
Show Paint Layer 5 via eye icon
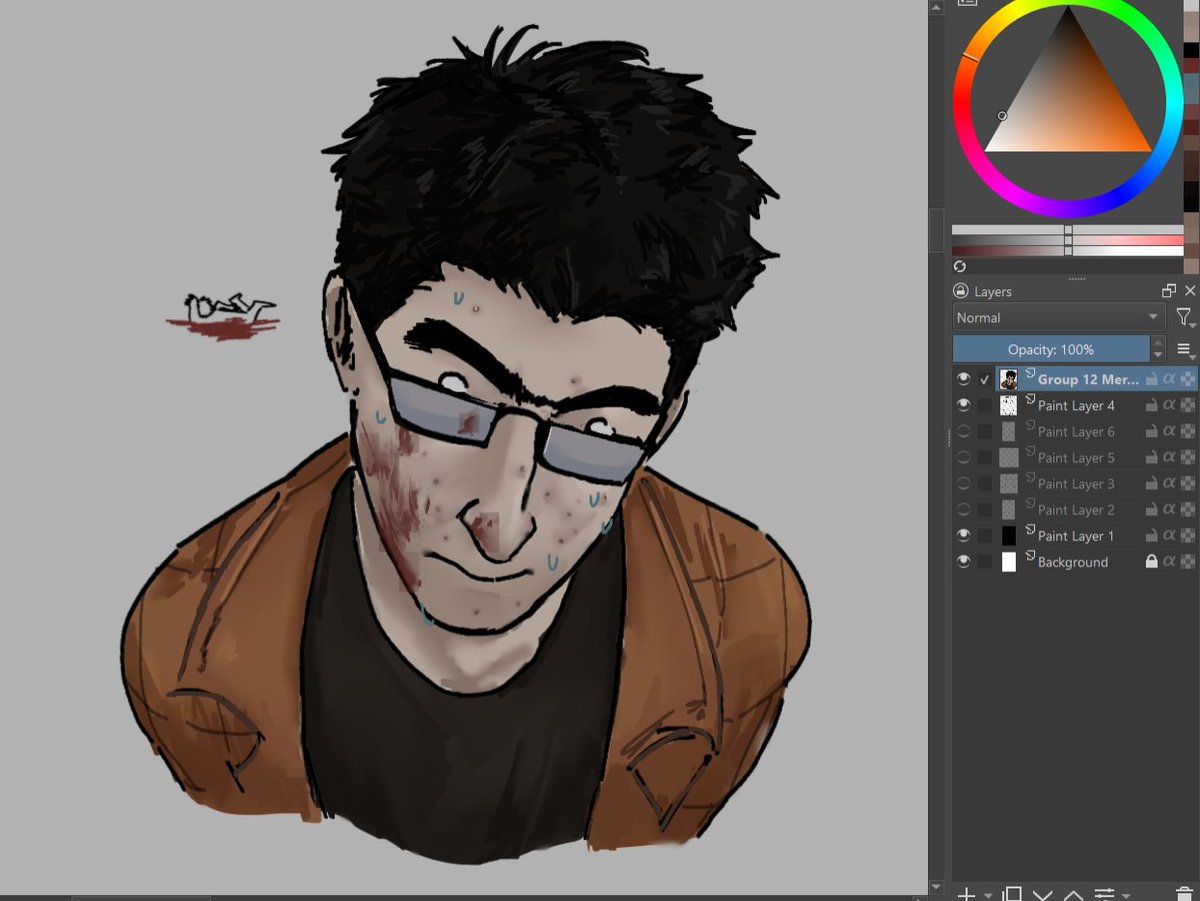tap(963, 457)
